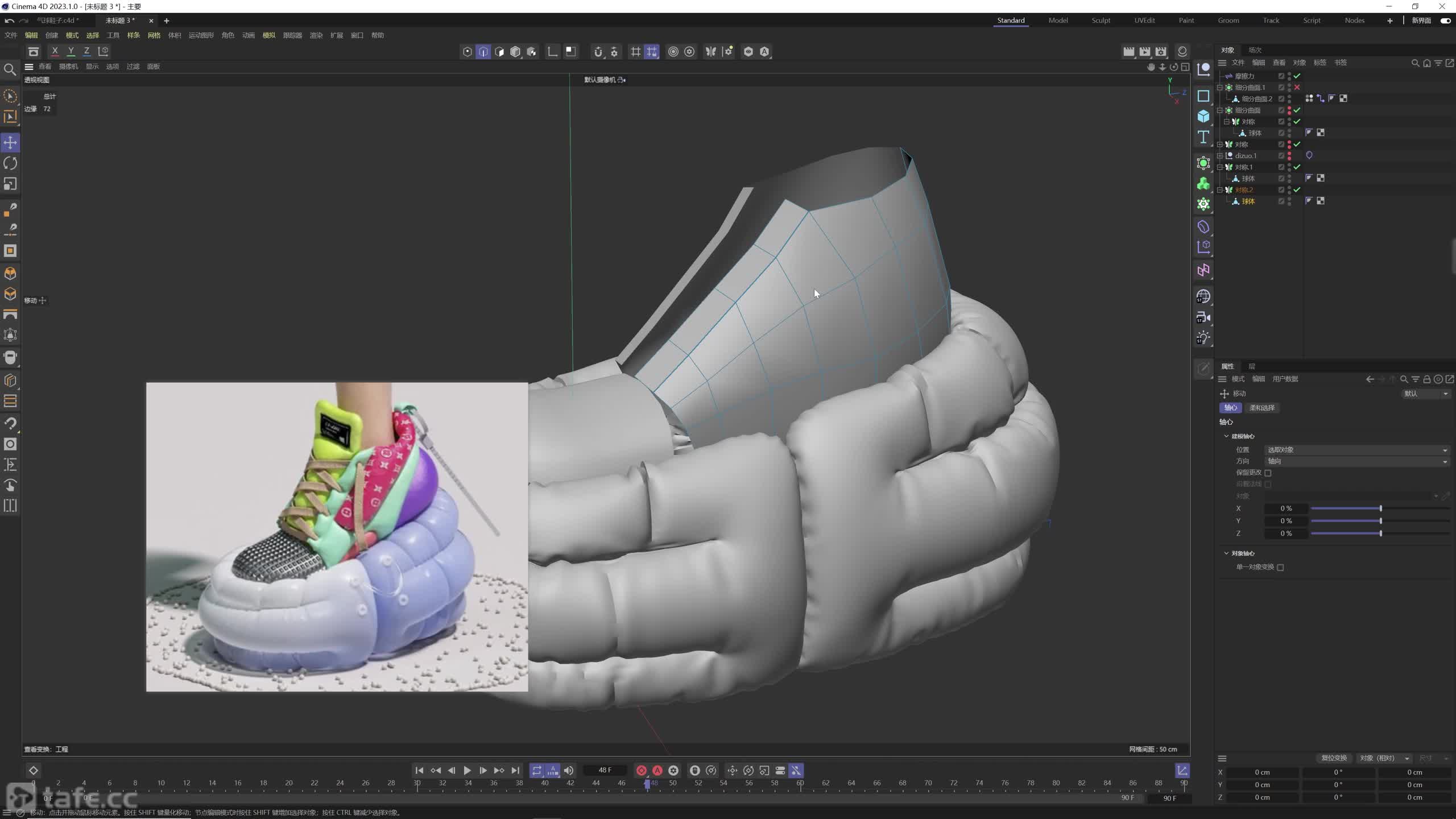
Task: Click the Record Active Objects button
Action: [642, 771]
